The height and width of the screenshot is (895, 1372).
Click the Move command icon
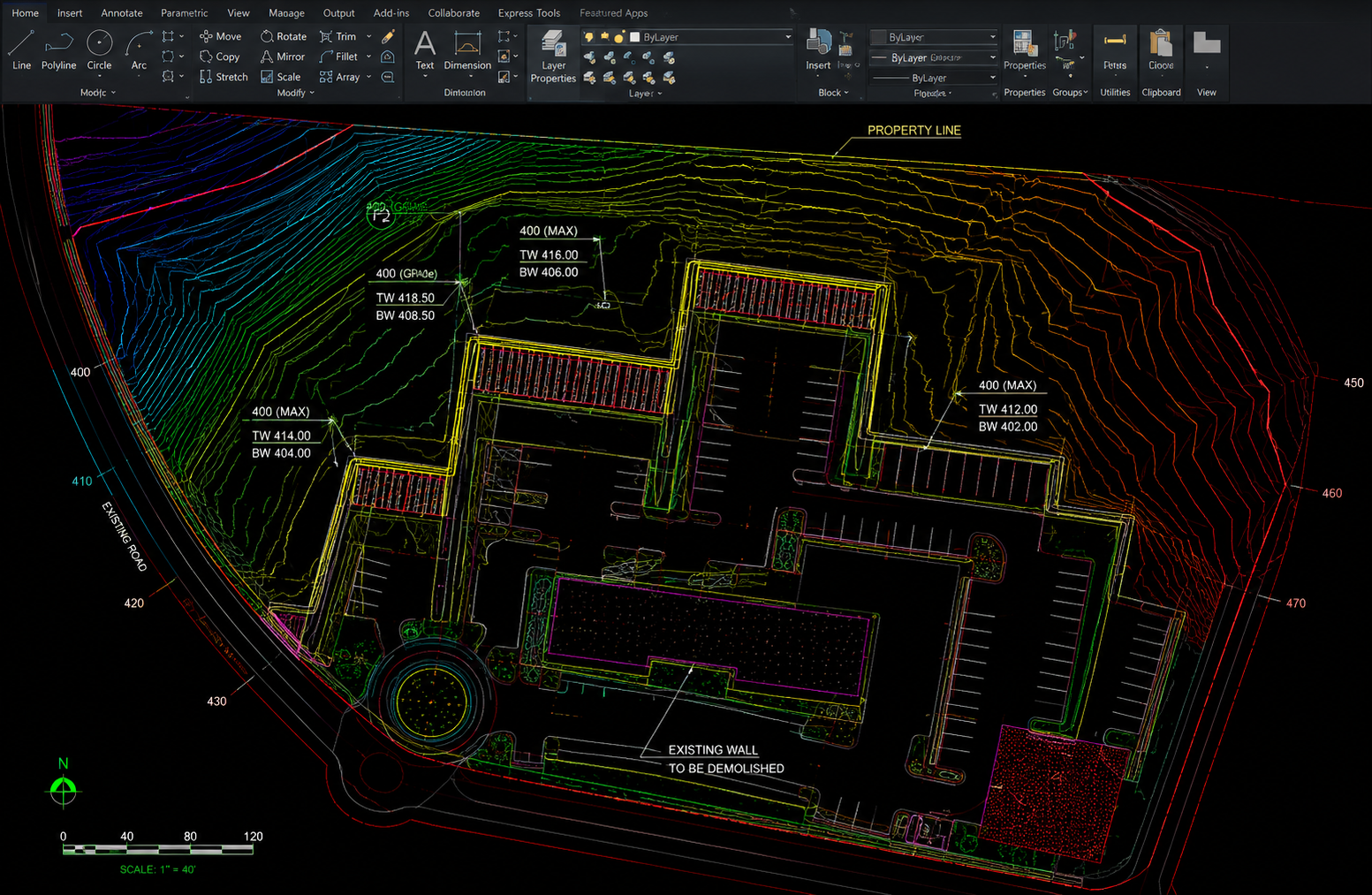click(x=206, y=36)
